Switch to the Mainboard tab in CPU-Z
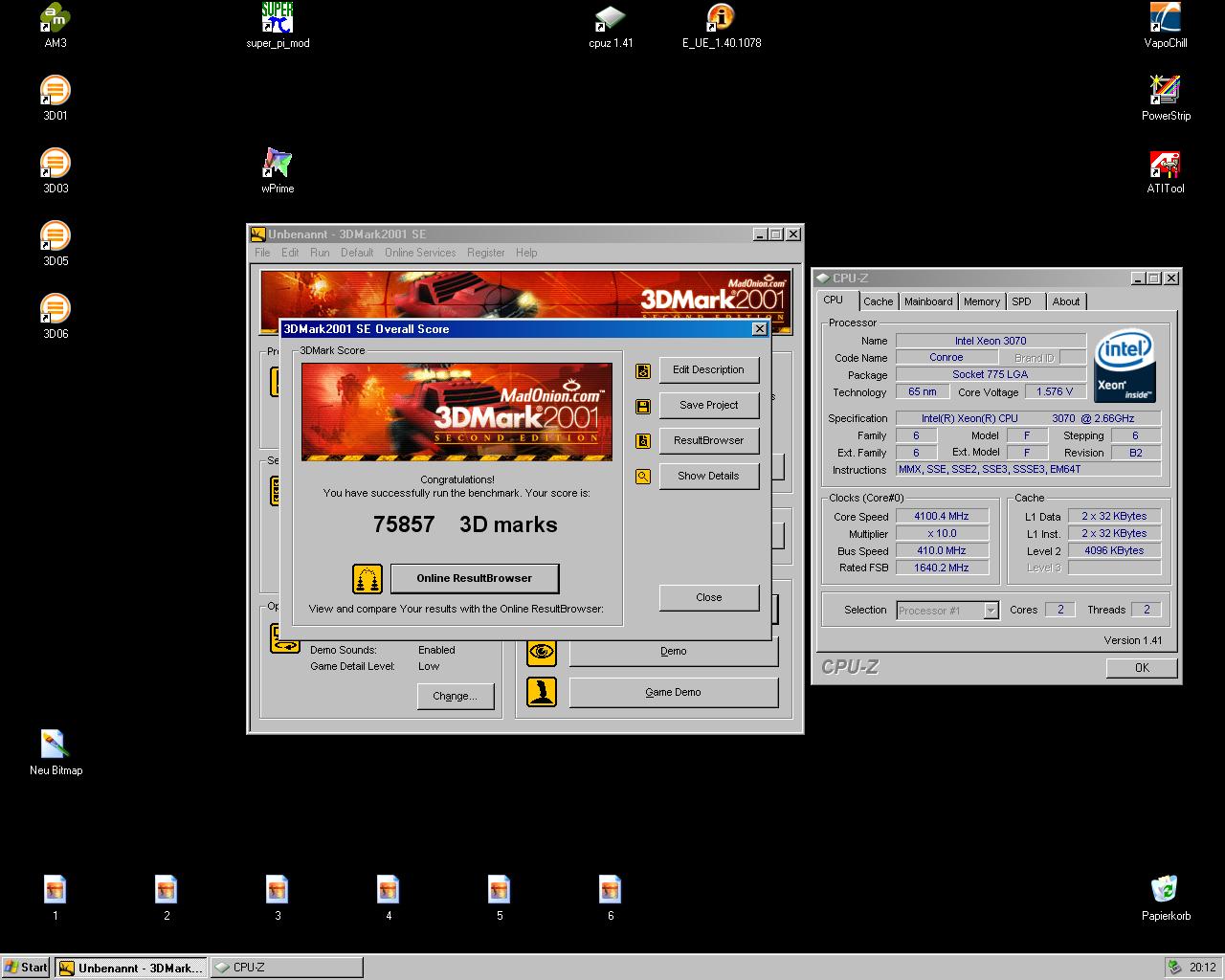 pos(928,301)
